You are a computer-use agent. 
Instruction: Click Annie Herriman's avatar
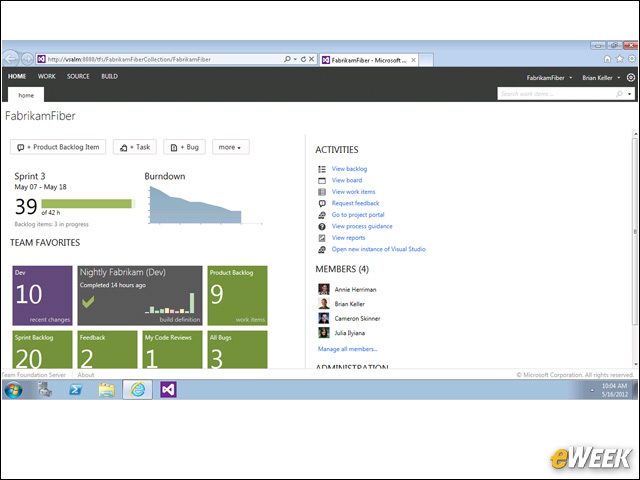tap(324, 289)
